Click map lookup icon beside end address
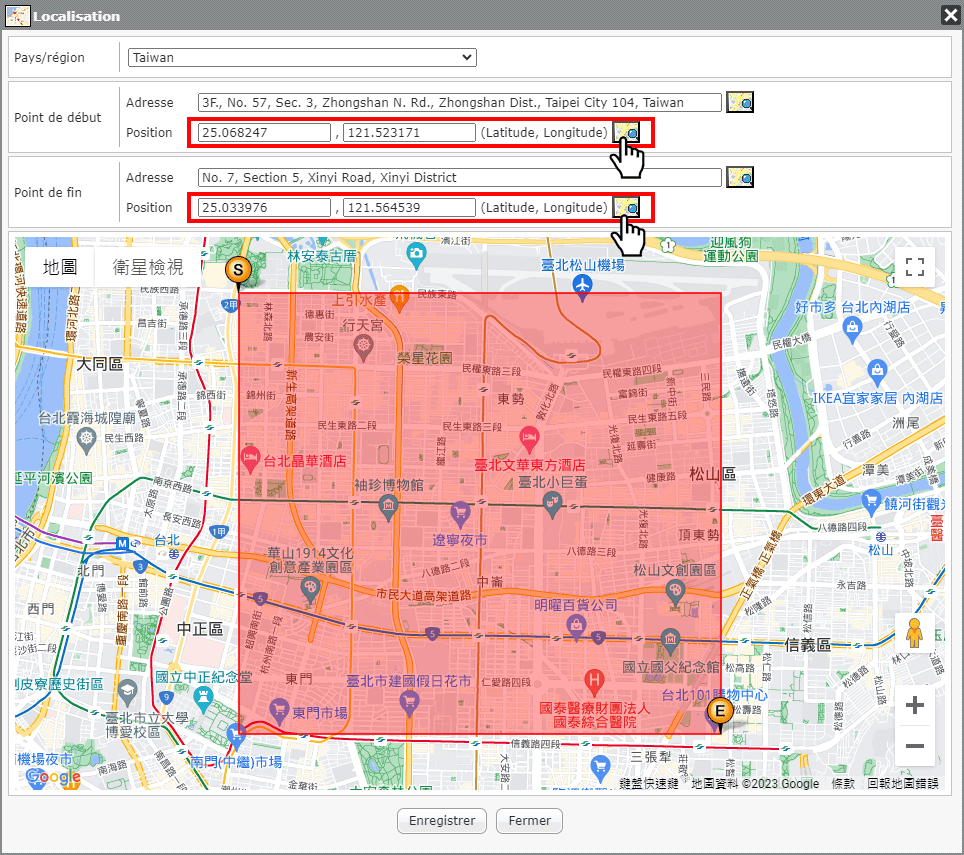964x855 pixels. click(x=739, y=177)
